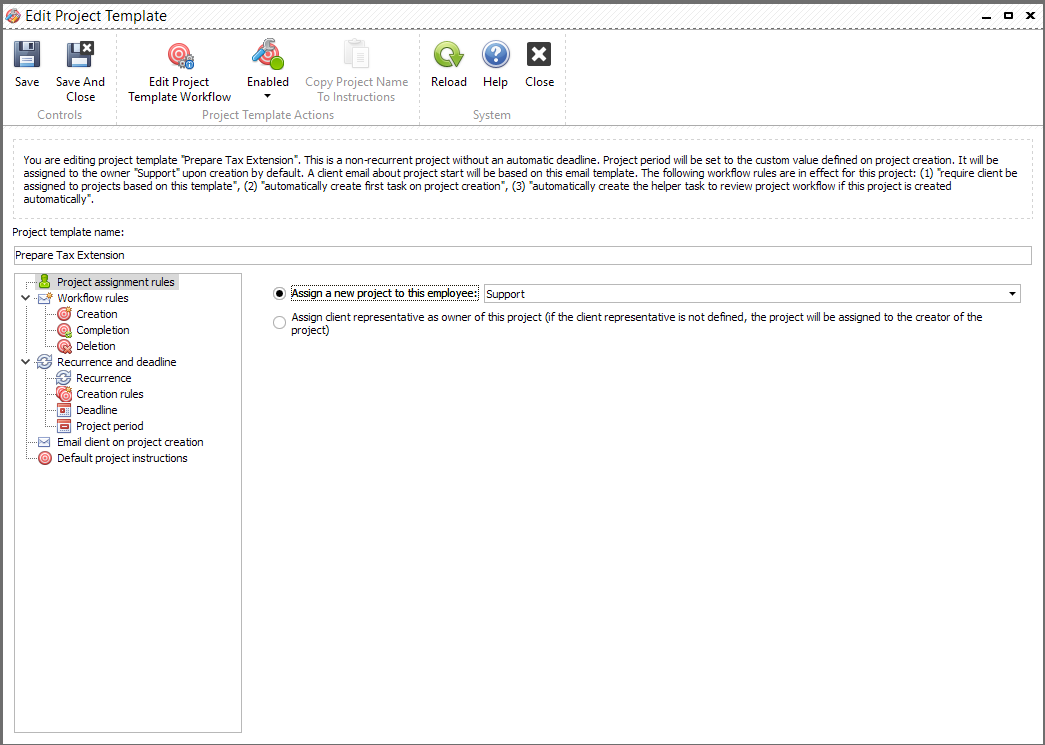Select Email client on project creation
1045x745 pixels.
pos(130,442)
